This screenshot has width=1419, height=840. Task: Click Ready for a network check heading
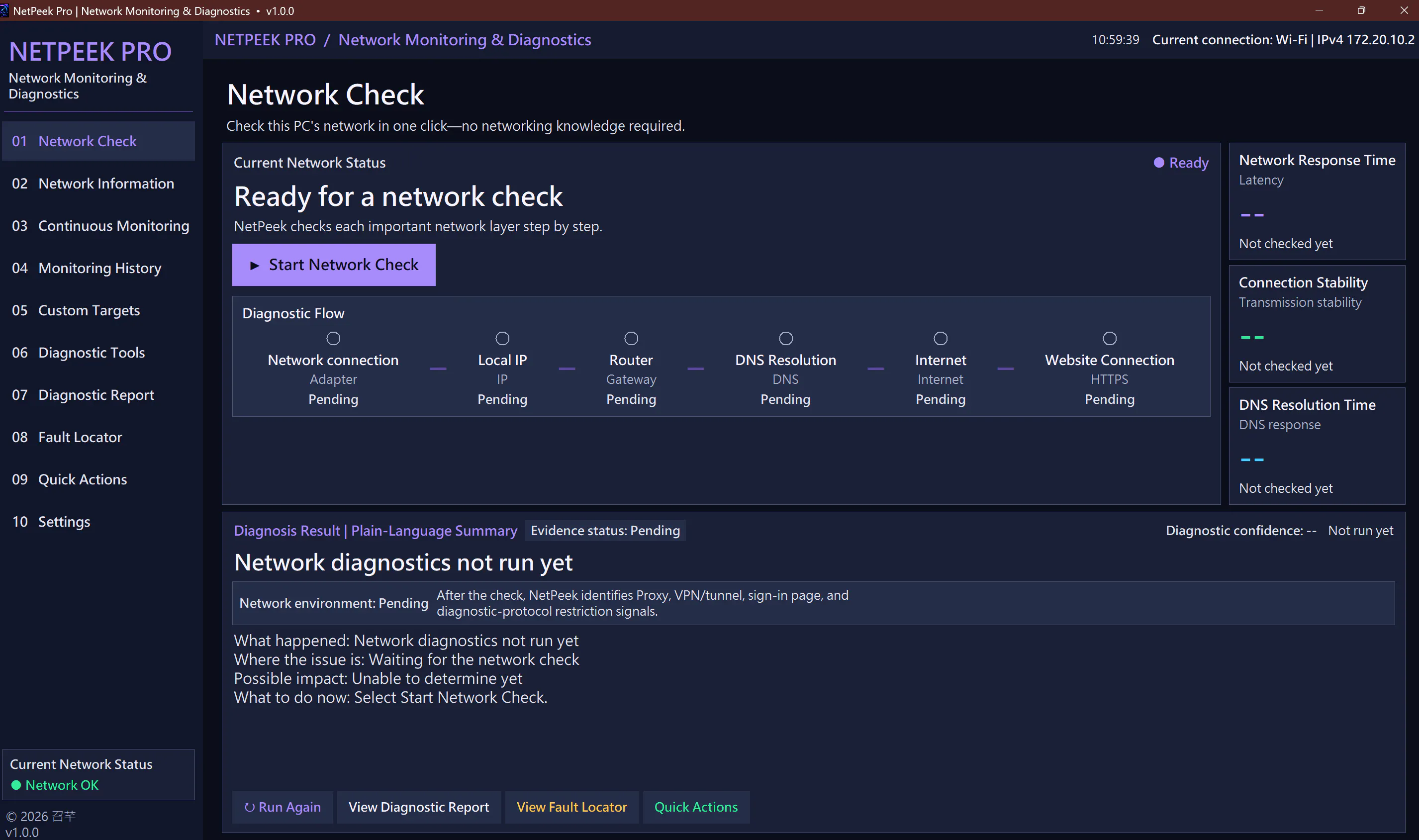tap(398, 196)
